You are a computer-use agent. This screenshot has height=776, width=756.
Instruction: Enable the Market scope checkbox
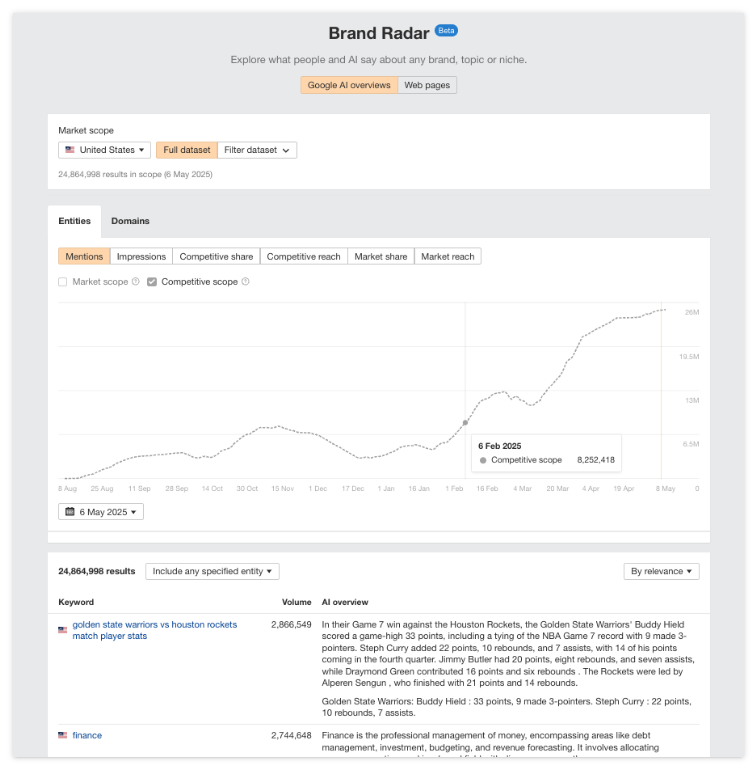click(x=62, y=282)
